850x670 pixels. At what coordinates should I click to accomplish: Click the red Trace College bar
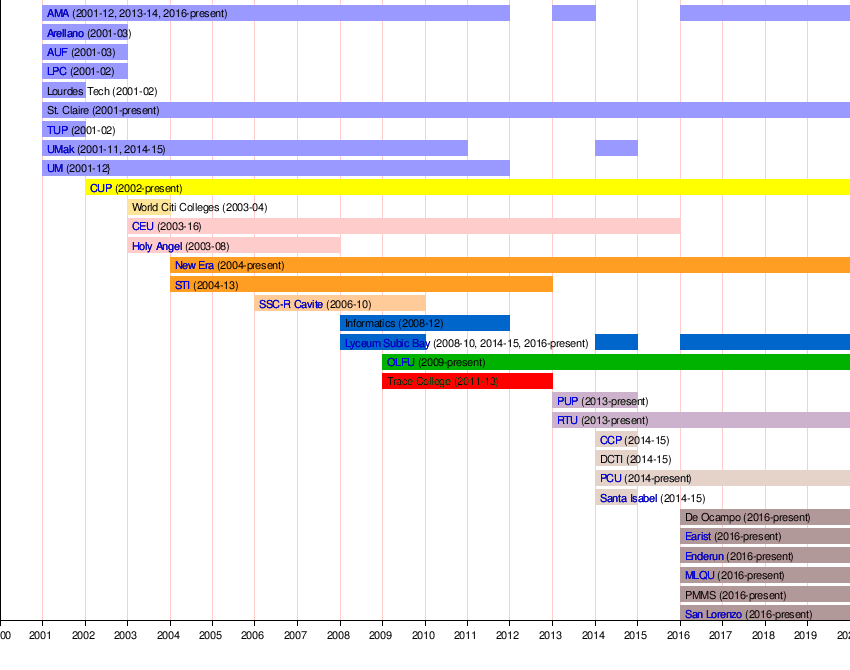point(467,381)
